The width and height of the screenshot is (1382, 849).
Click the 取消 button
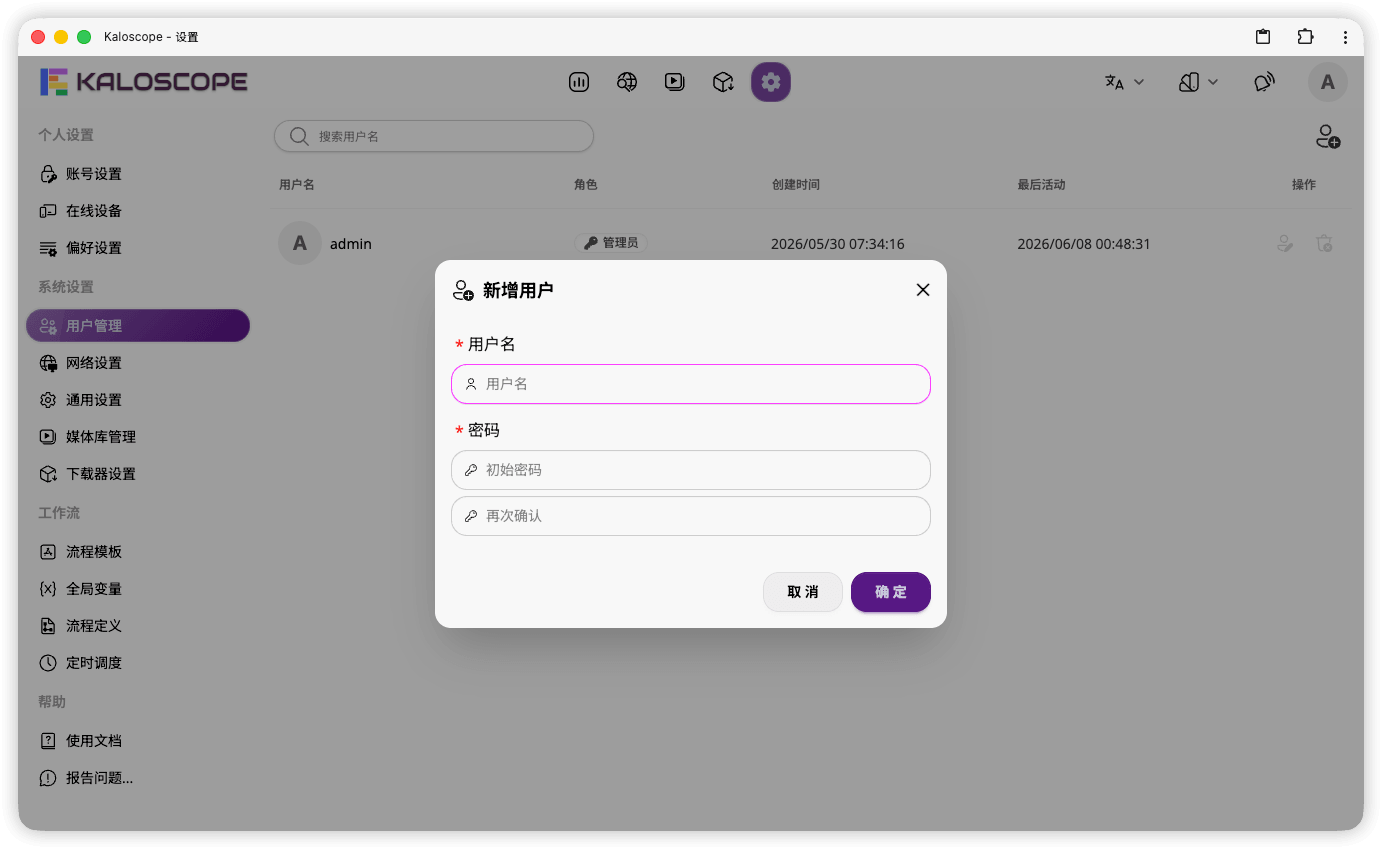coord(803,592)
